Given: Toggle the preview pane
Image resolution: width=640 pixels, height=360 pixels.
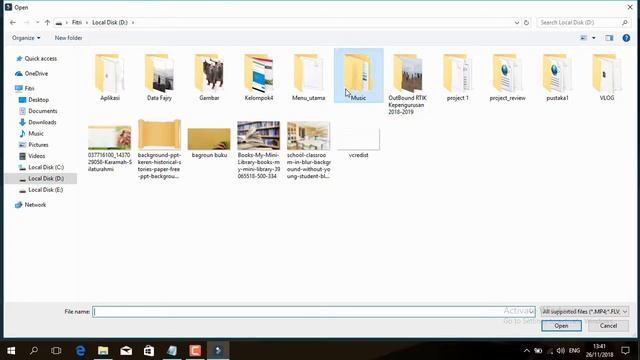Looking at the screenshot, I should pyautogui.click(x=609, y=38).
